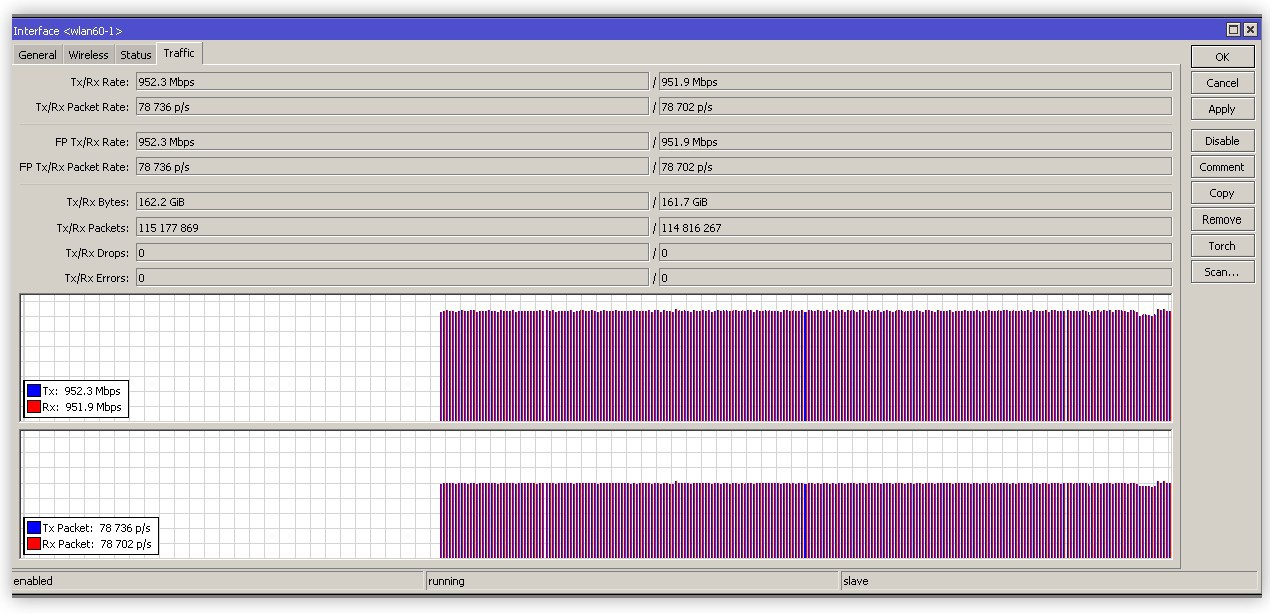Click the Rx Bytes field showing 161.7 GiB

(914, 202)
